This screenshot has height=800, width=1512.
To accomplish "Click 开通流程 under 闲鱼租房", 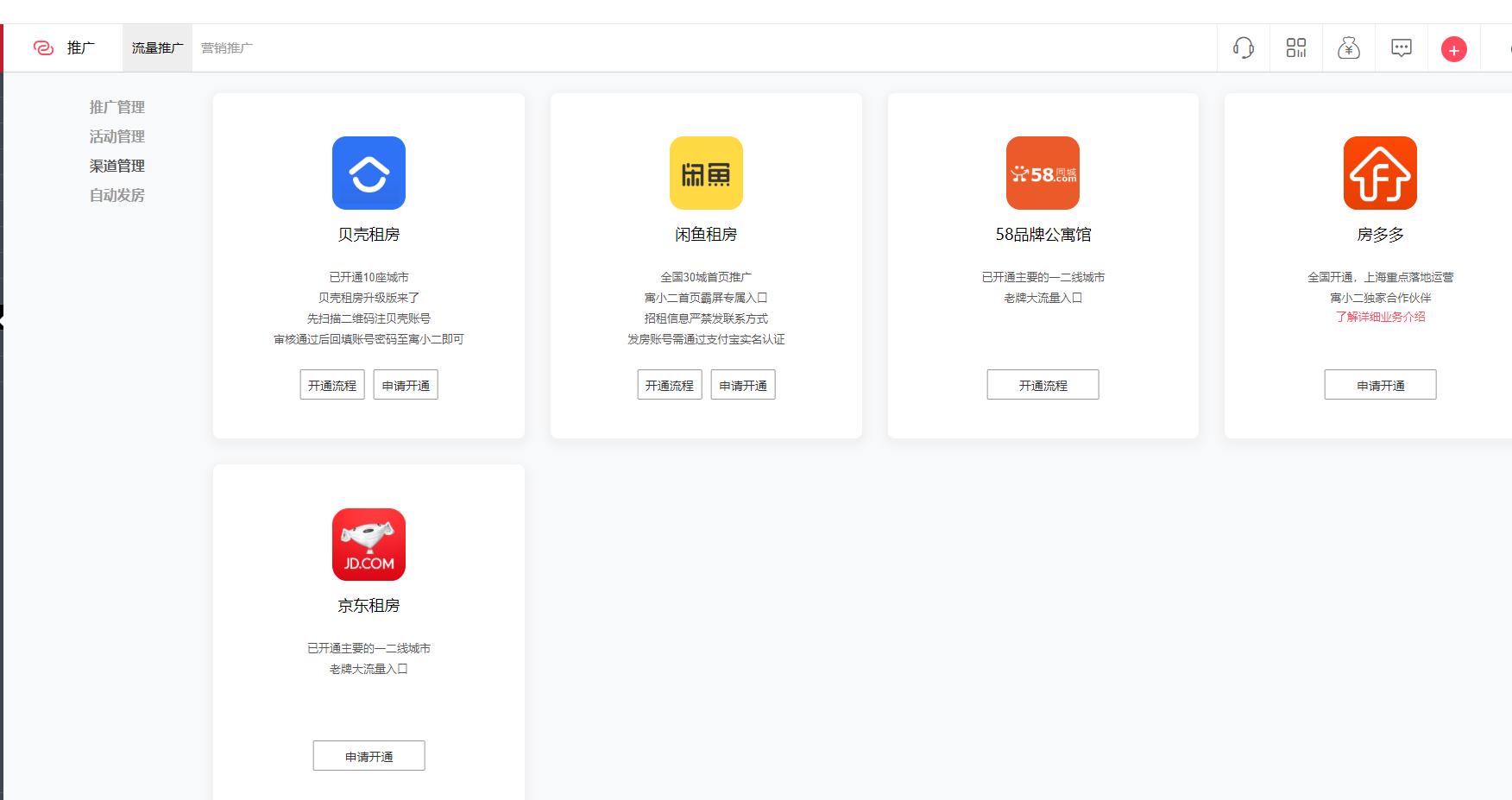I will pos(670,385).
